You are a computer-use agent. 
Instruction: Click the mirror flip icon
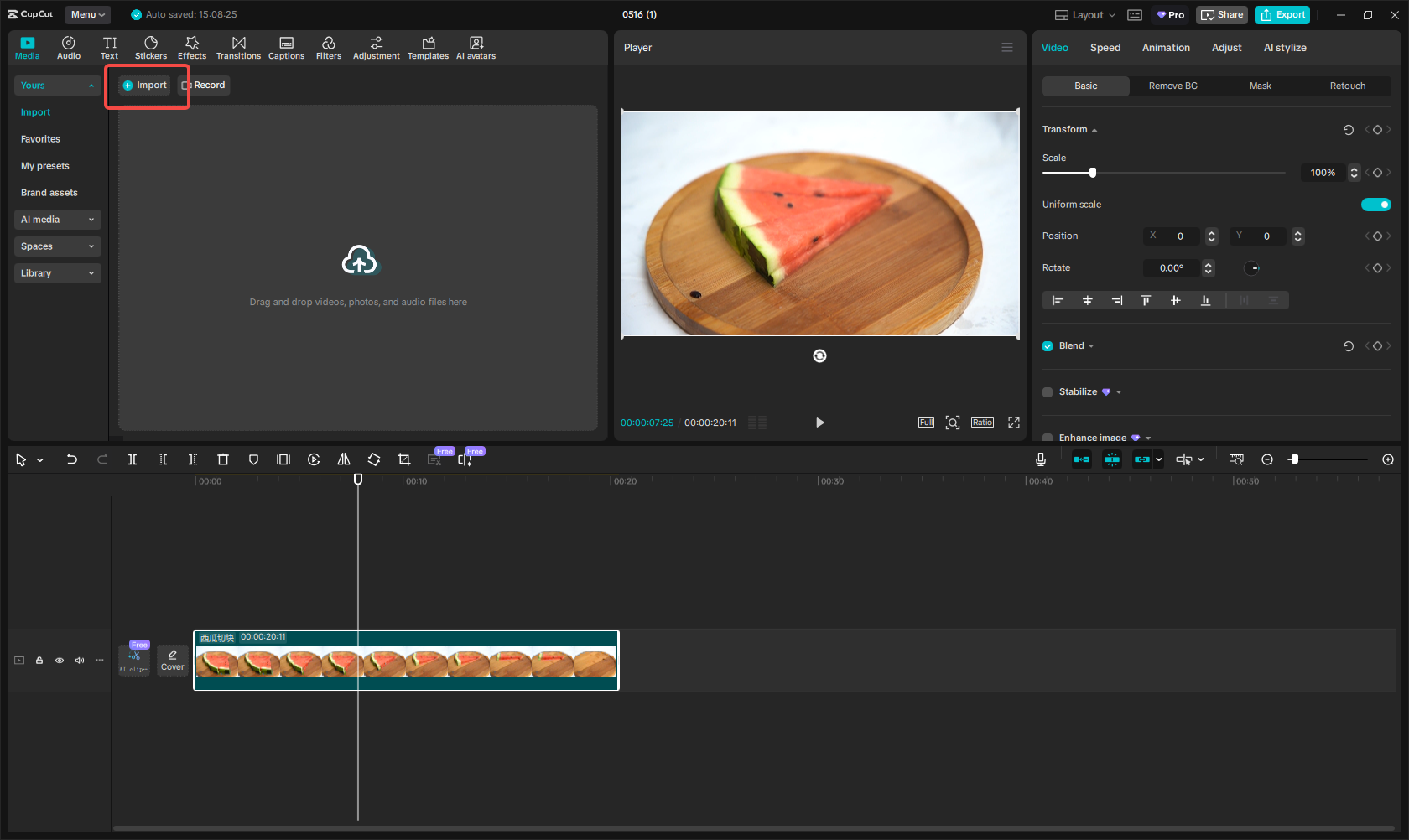coord(344,459)
